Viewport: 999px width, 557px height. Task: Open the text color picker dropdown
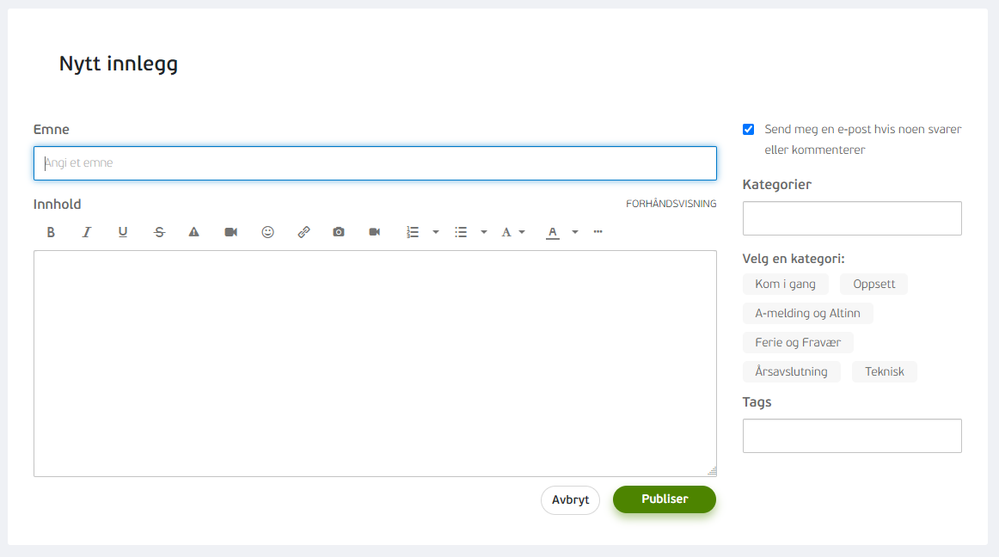pos(575,232)
